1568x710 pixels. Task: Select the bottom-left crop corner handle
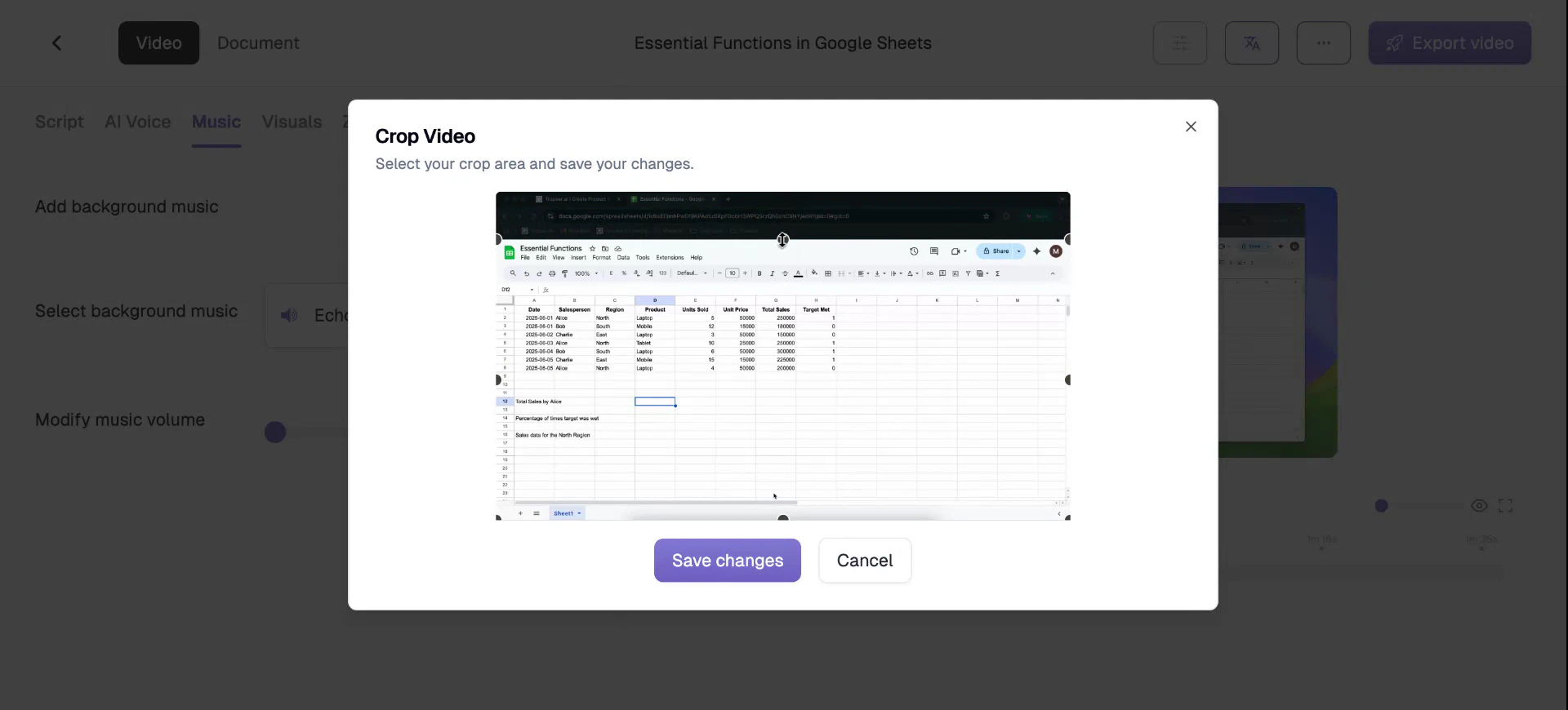pyautogui.click(x=498, y=517)
